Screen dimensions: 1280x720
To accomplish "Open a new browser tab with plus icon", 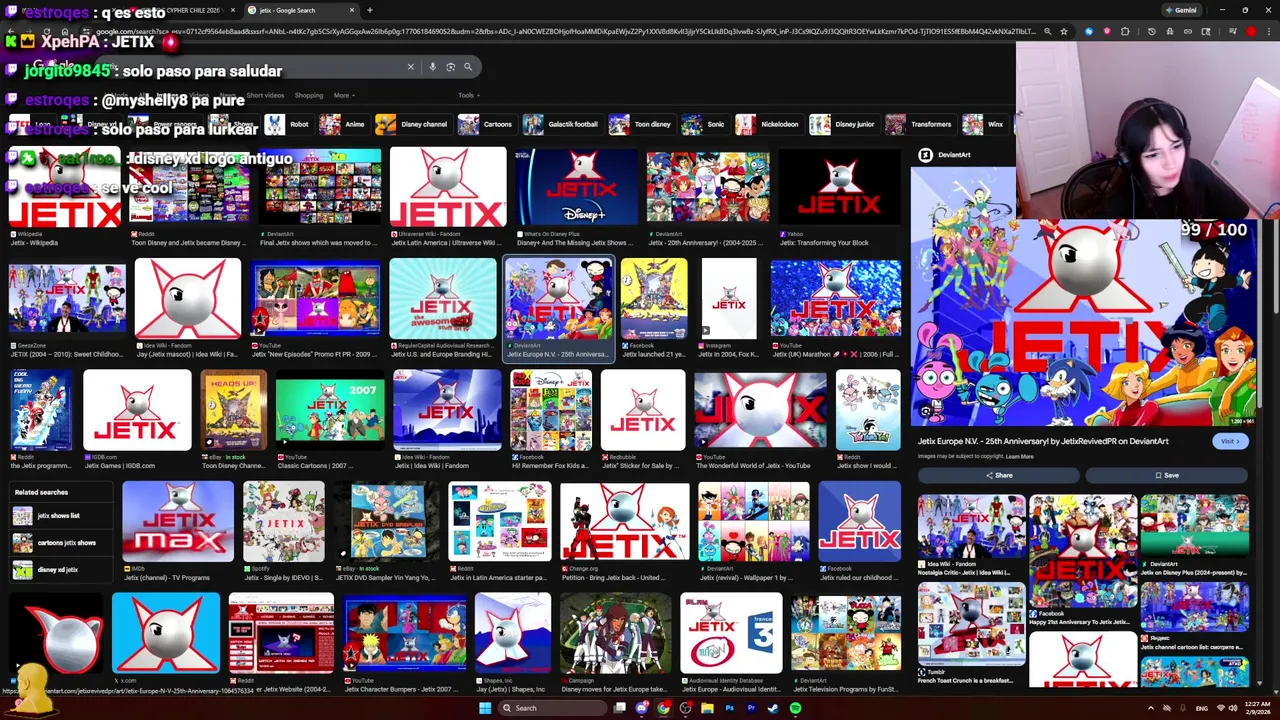I will click(369, 10).
